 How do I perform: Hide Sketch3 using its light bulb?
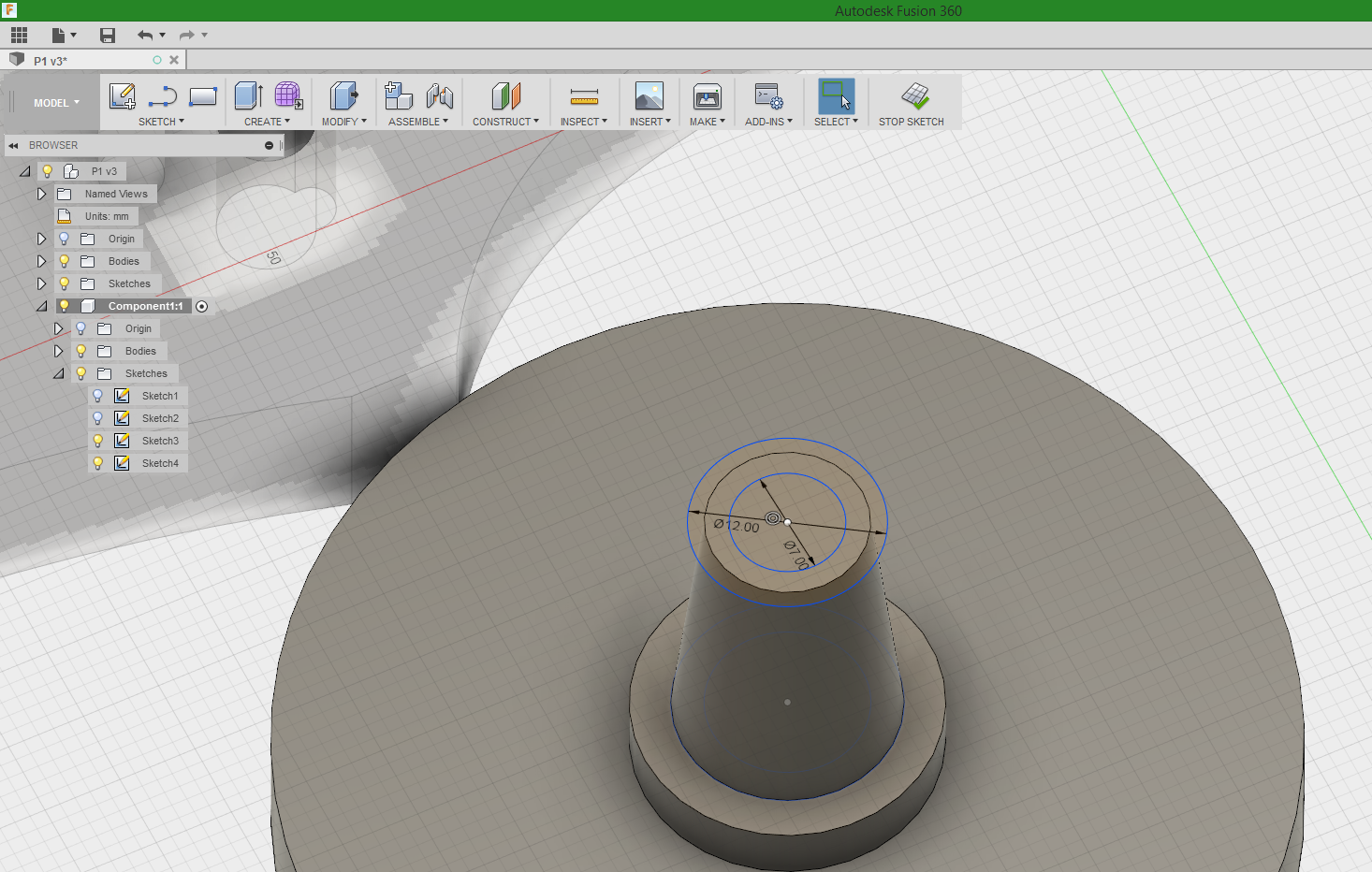coord(97,441)
